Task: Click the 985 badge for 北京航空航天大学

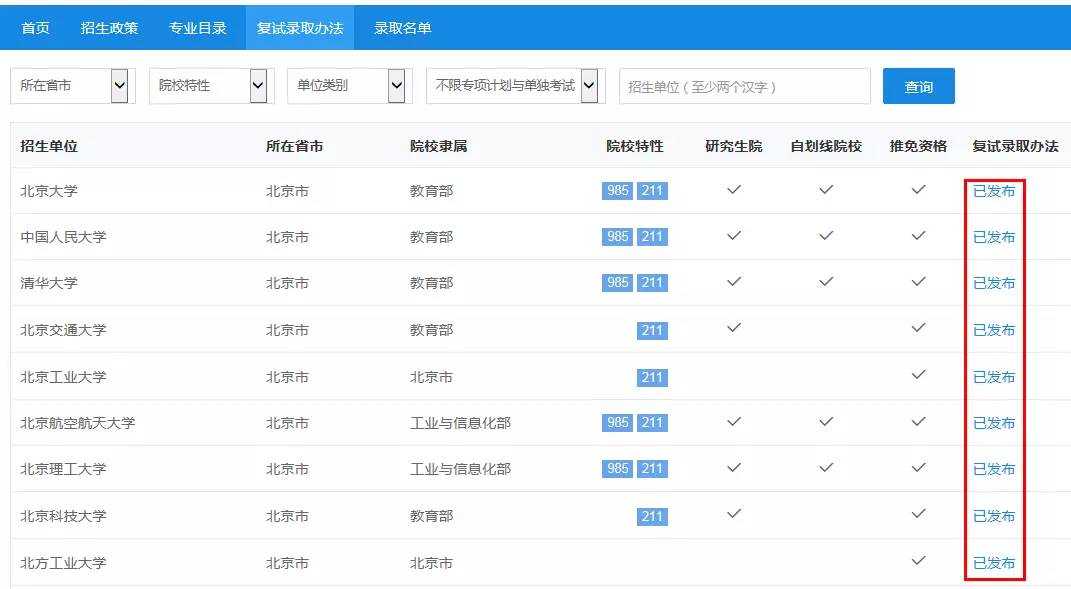Action: [x=617, y=422]
